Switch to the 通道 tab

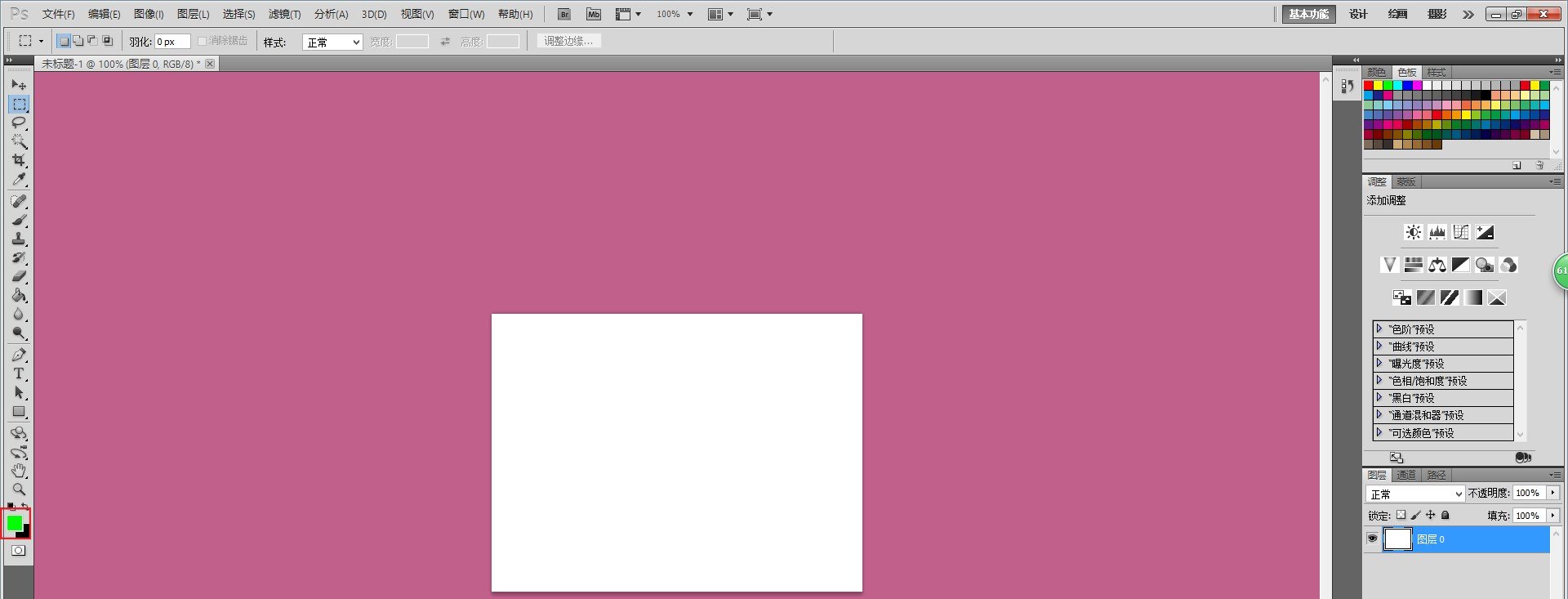point(1405,475)
